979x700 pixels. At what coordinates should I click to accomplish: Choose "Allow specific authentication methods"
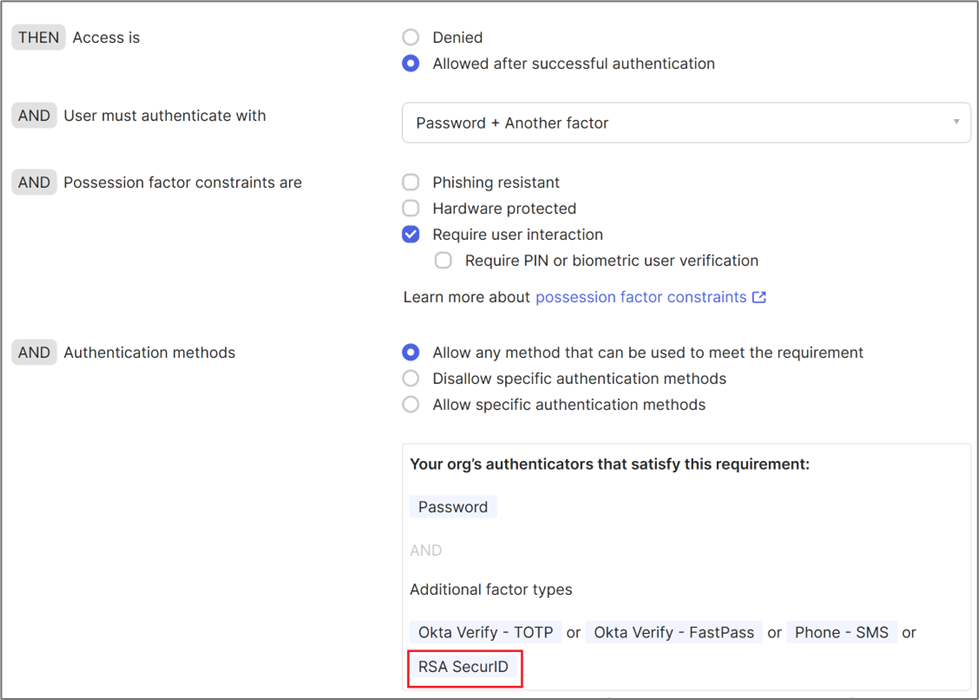click(410, 404)
